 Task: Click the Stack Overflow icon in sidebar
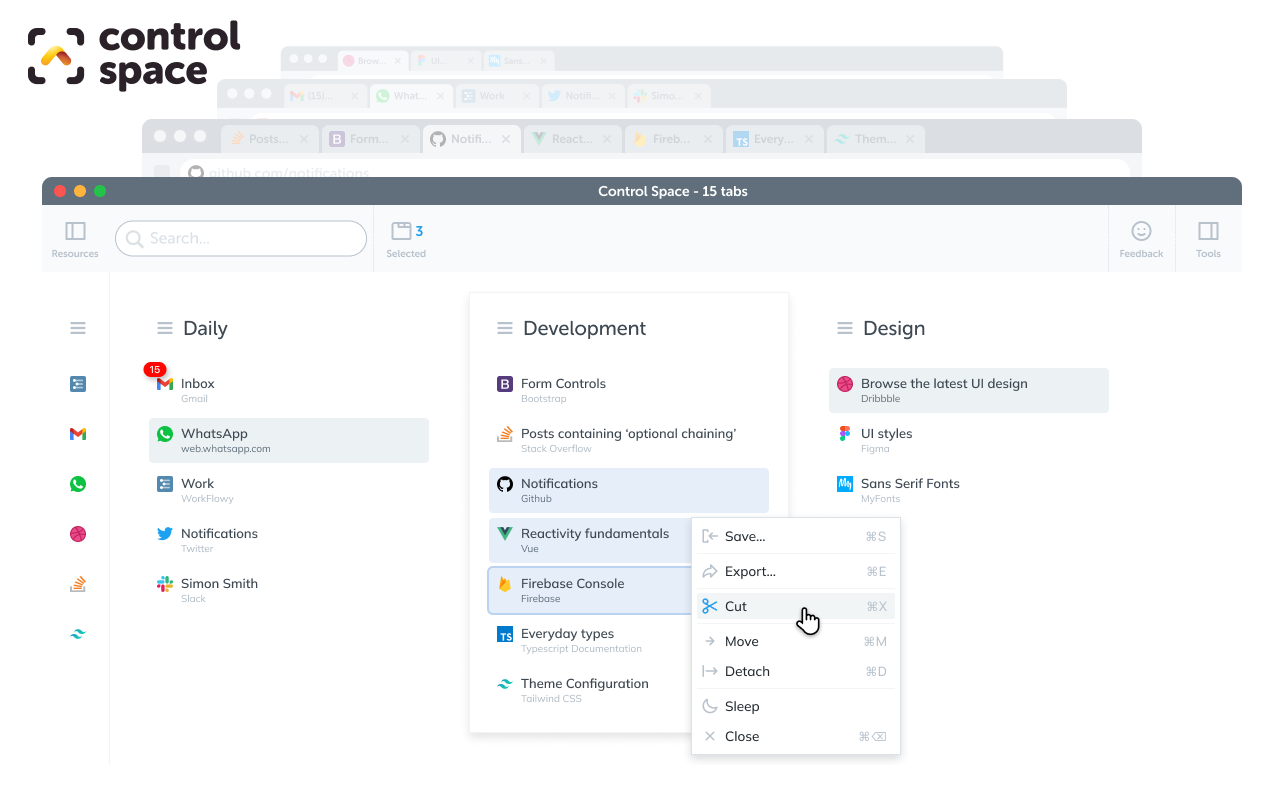[78, 584]
